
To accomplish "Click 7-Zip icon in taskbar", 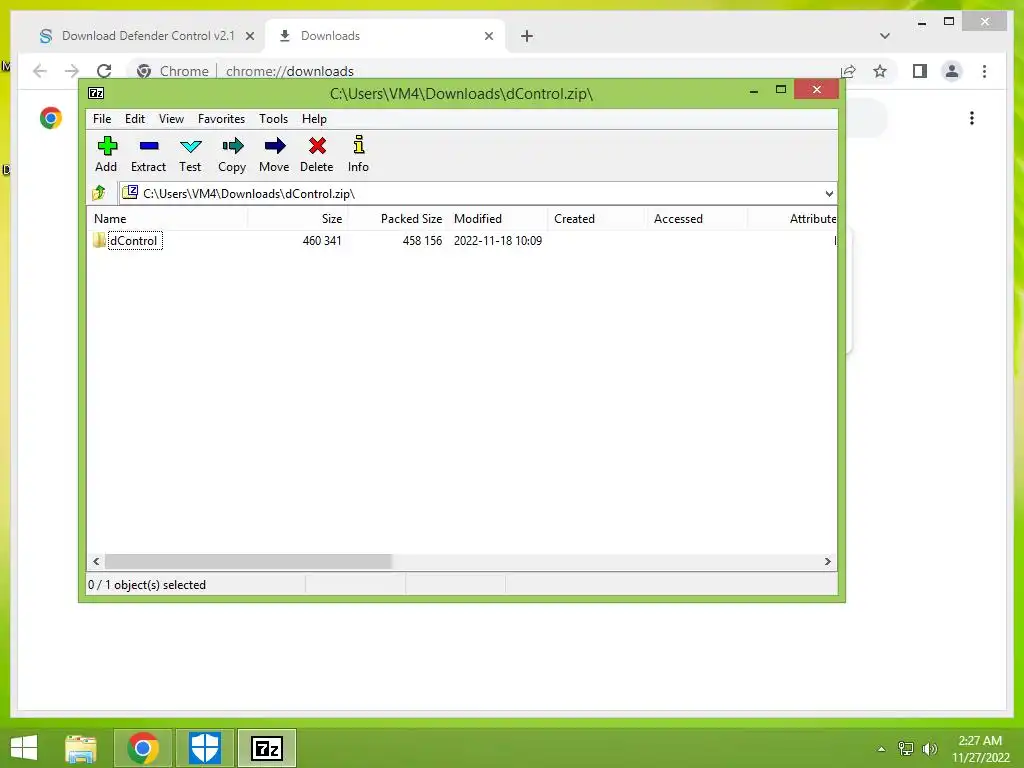I will (x=267, y=748).
